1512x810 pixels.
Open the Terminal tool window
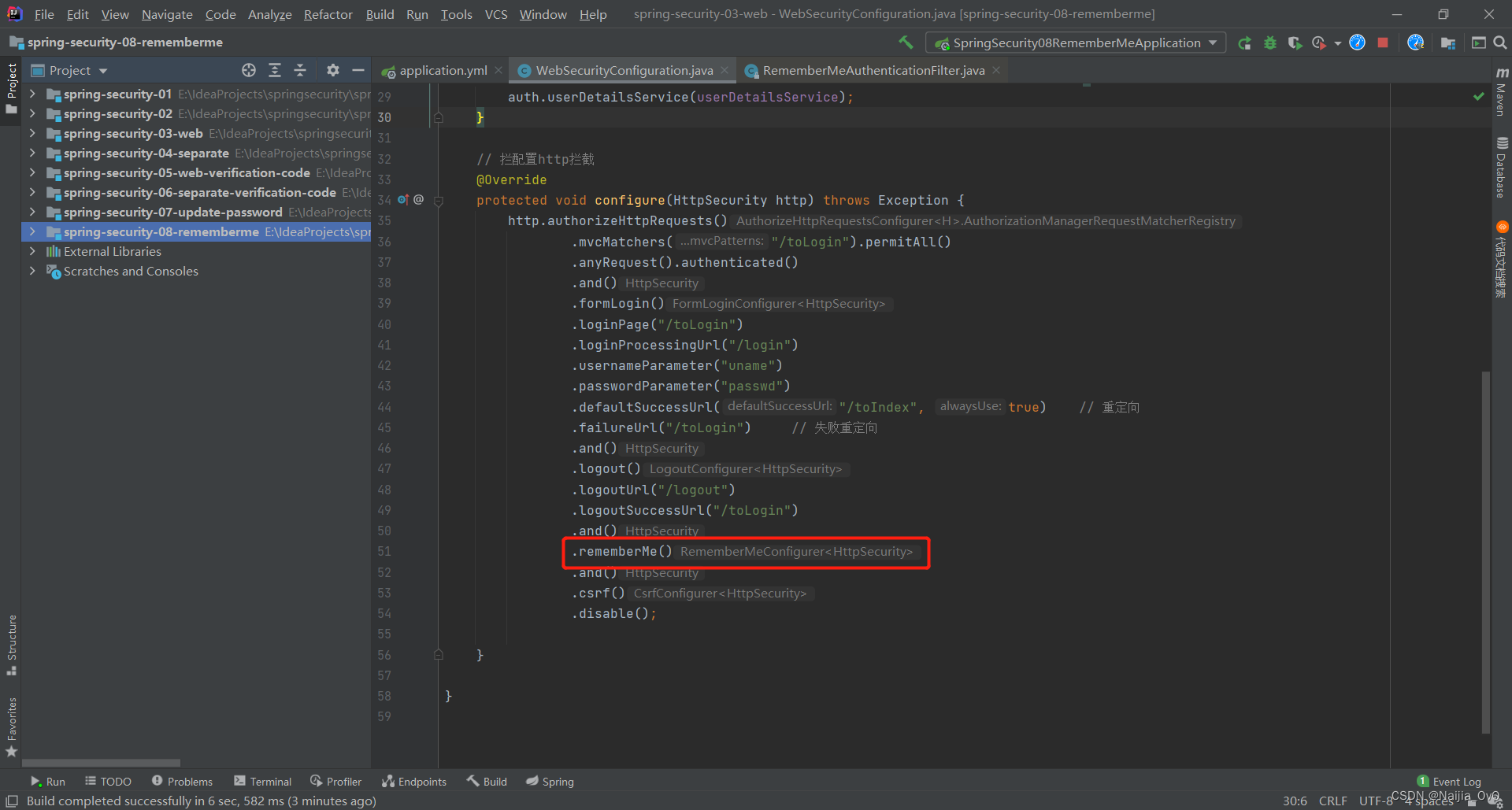click(x=263, y=781)
